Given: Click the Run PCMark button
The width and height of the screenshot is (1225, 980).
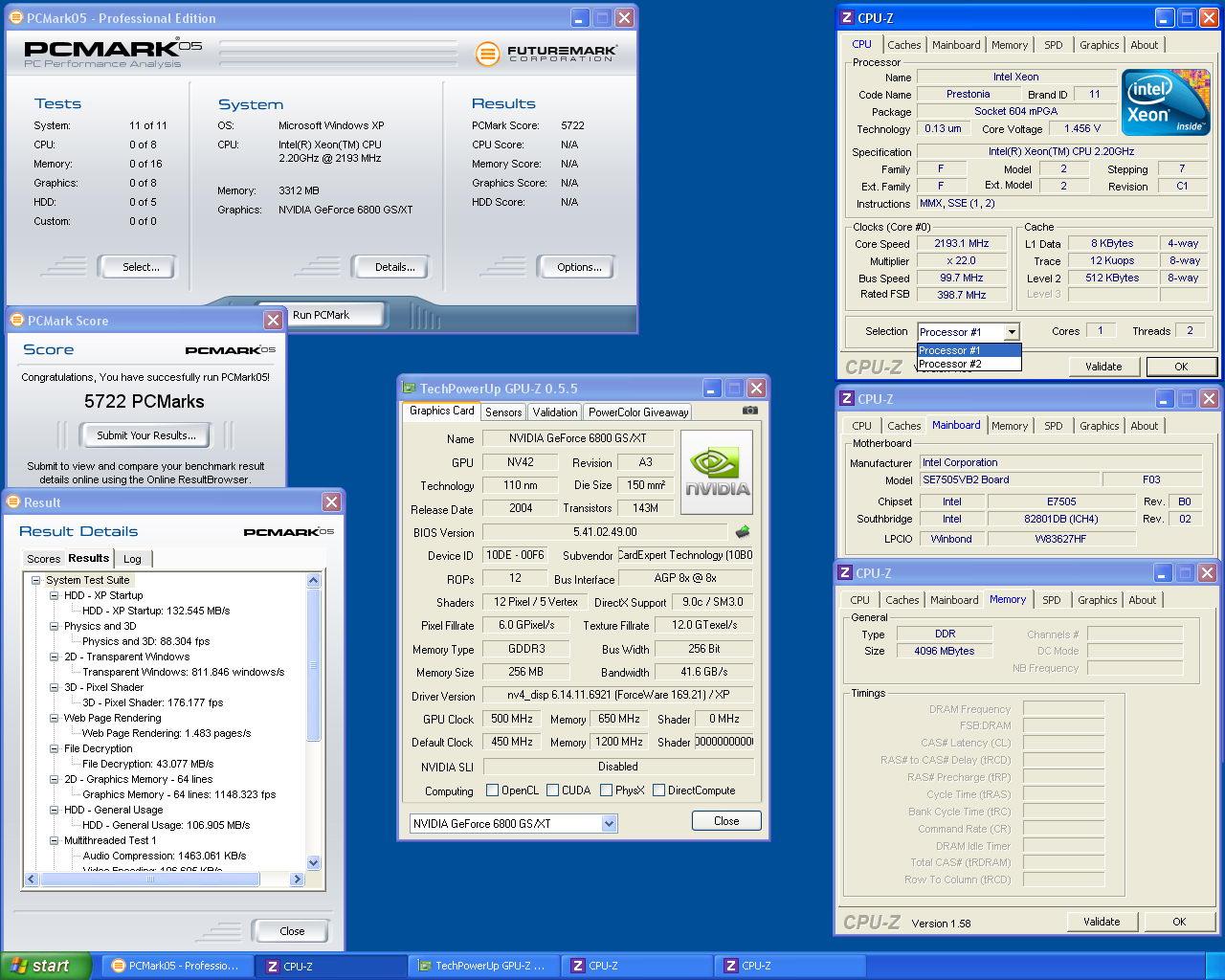Looking at the screenshot, I should tap(321, 315).
